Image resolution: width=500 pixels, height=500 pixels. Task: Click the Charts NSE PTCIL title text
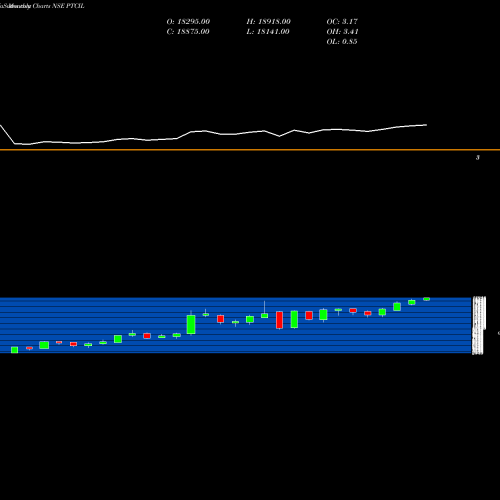[x=58, y=6]
